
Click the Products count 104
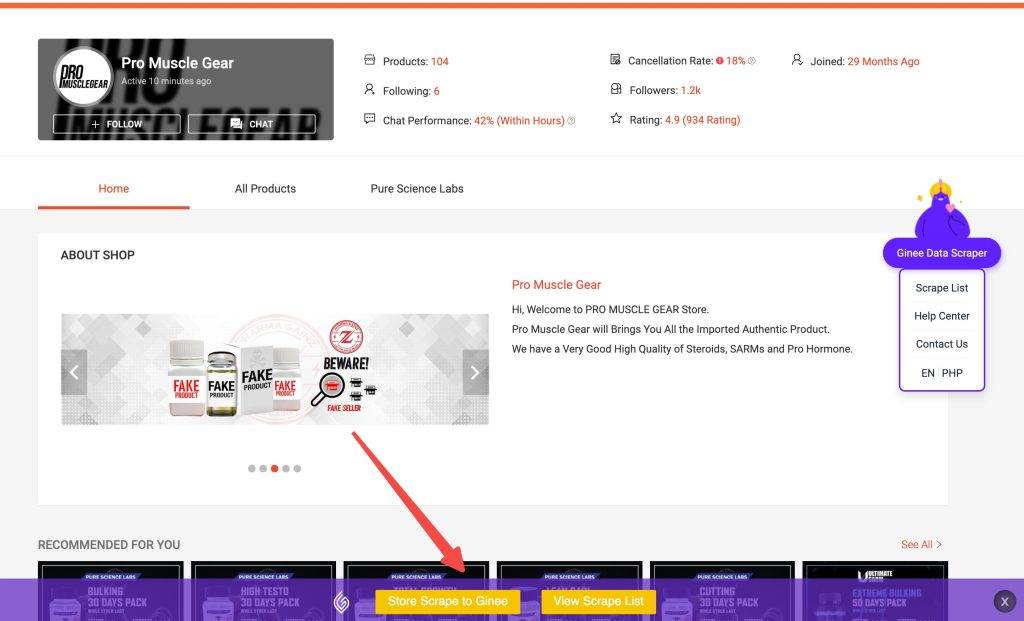(x=440, y=61)
